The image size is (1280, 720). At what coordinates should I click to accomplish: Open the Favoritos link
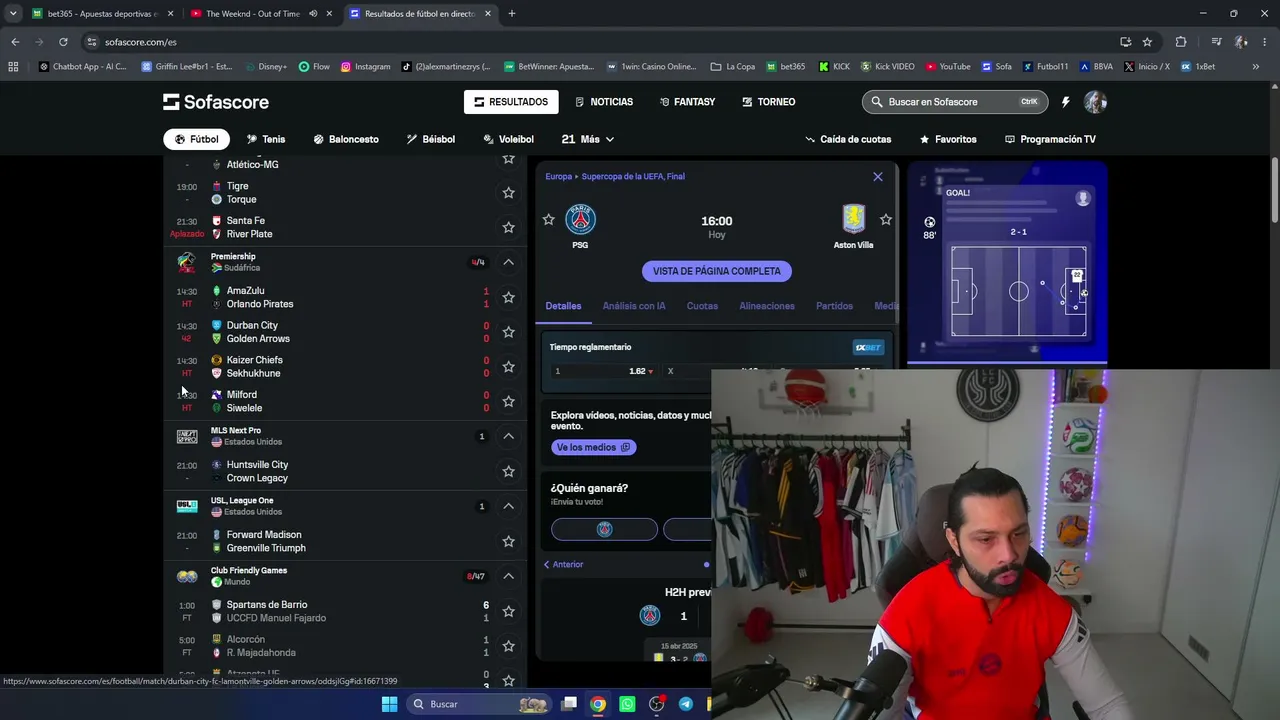948,139
